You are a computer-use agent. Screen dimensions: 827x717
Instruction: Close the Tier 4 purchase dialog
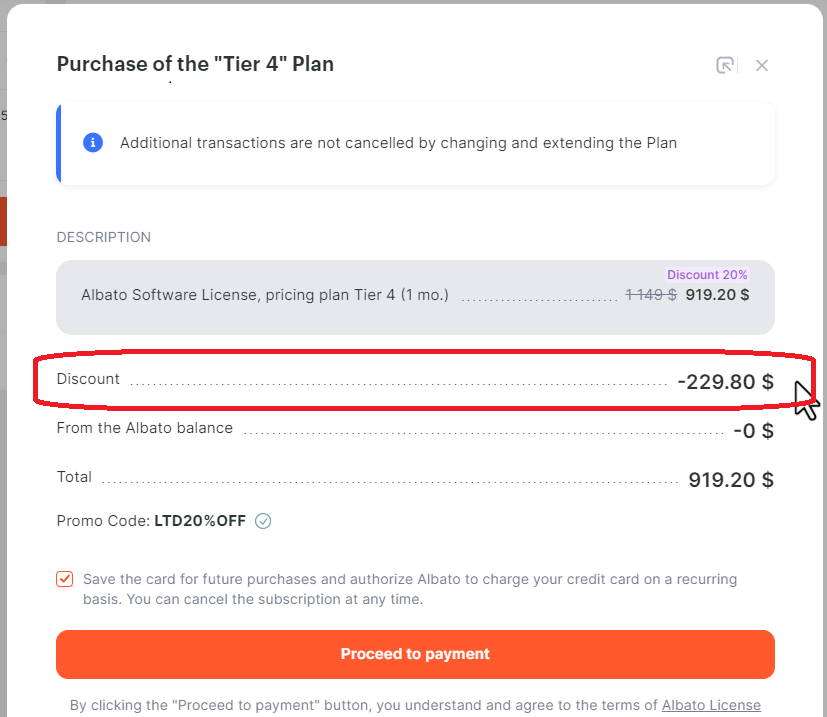click(x=761, y=65)
